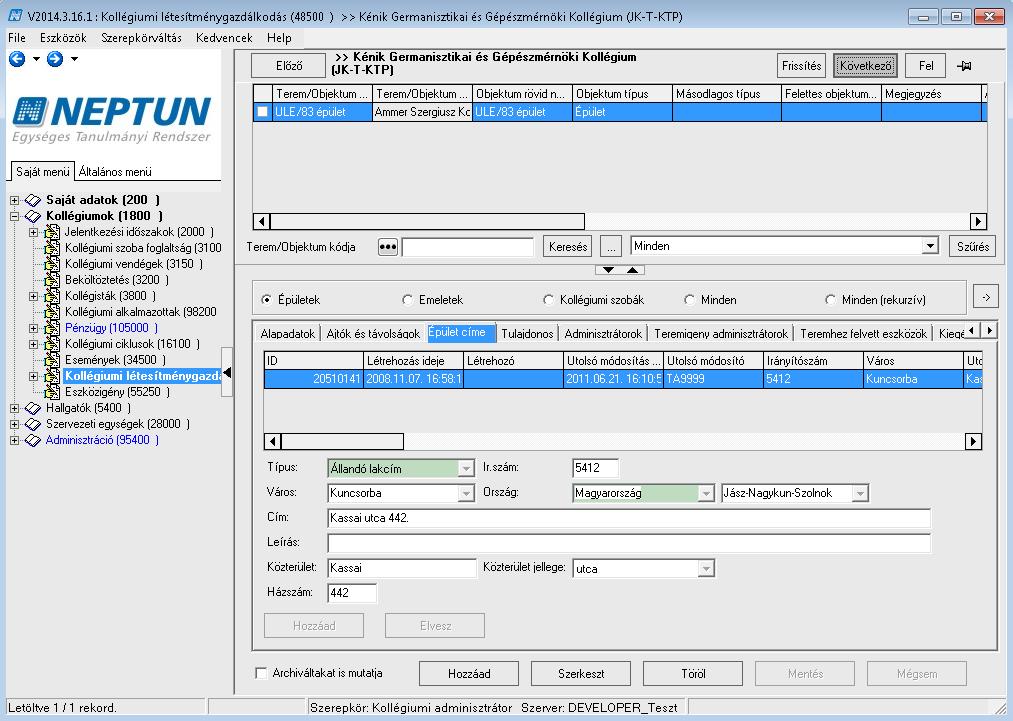
Task: Expand the Pénzügy tree node
Action: pyautogui.click(x=34, y=328)
